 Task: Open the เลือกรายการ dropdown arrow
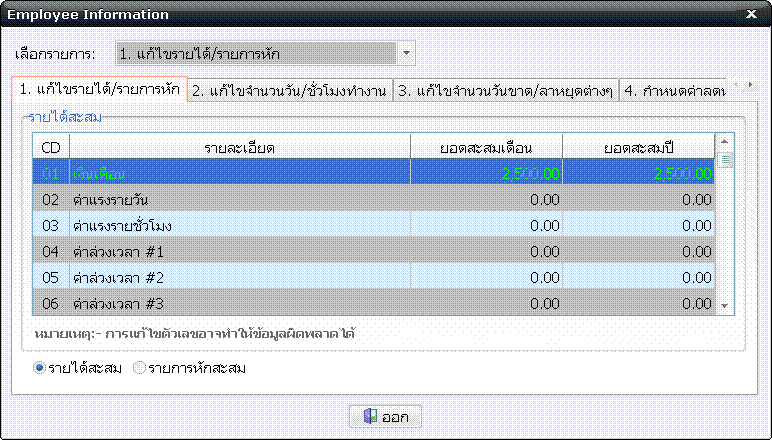pos(405,53)
